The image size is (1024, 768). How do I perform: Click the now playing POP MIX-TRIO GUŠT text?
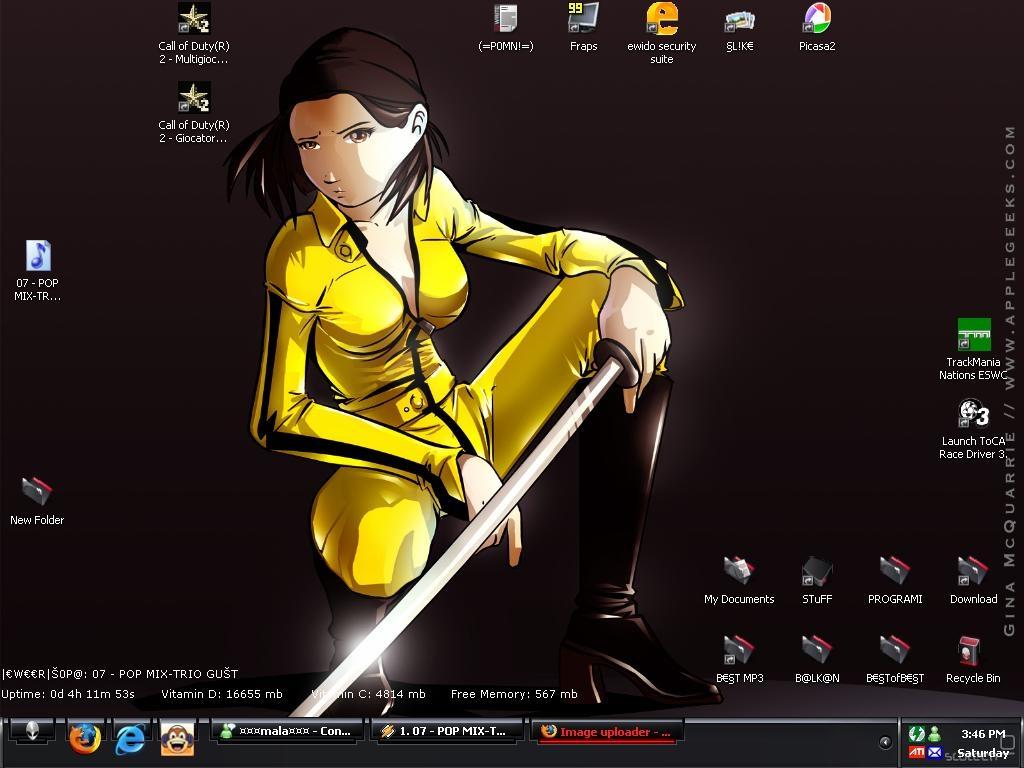(120, 673)
